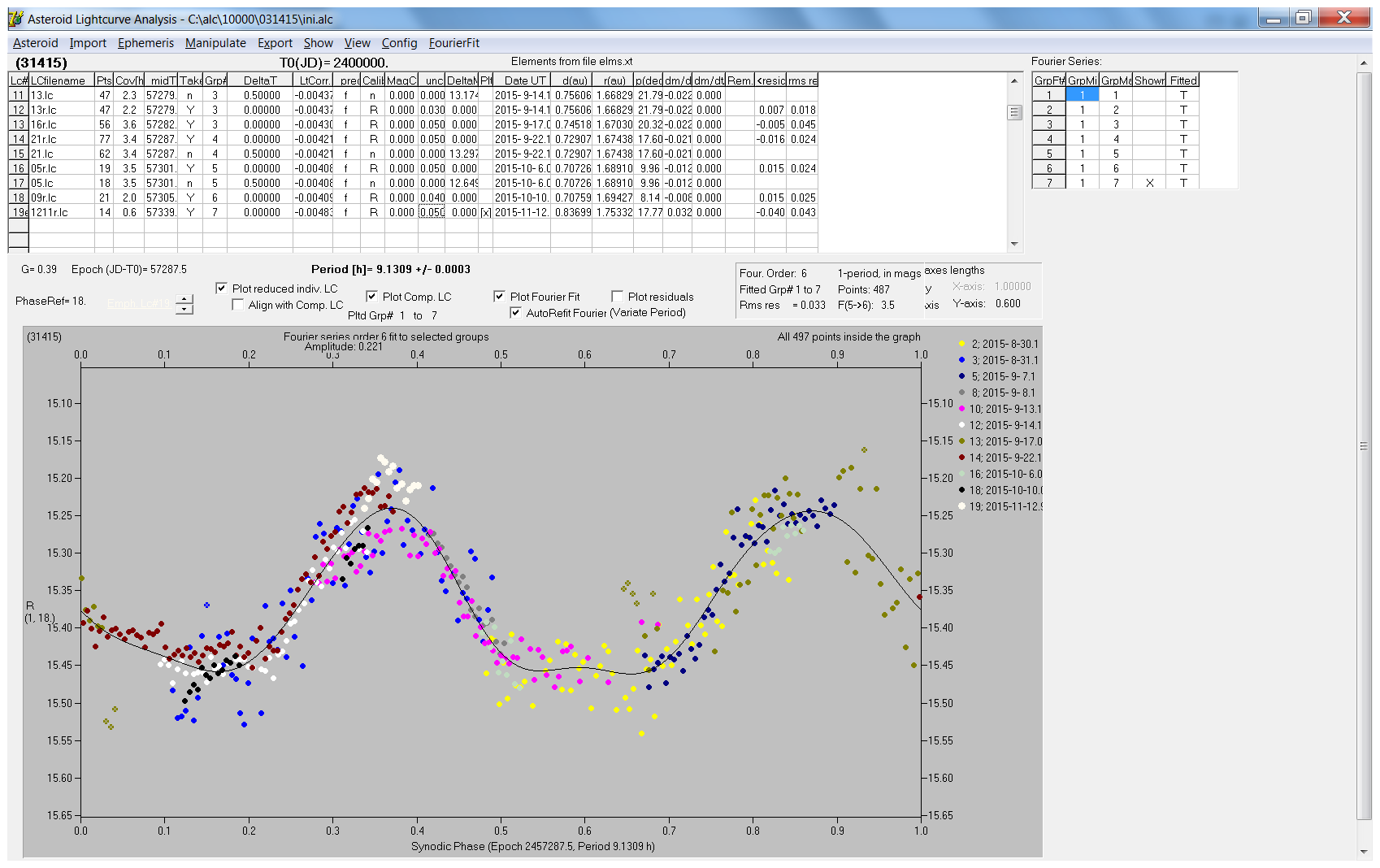Select row 18 with file 09r.lc

click(413, 197)
